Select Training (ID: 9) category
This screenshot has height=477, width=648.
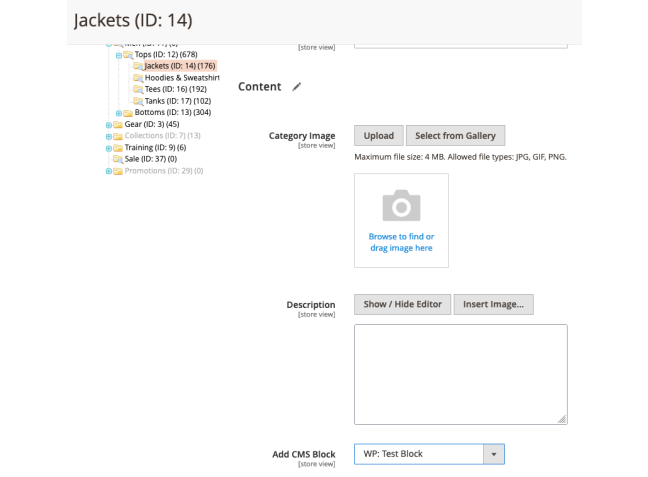click(155, 148)
